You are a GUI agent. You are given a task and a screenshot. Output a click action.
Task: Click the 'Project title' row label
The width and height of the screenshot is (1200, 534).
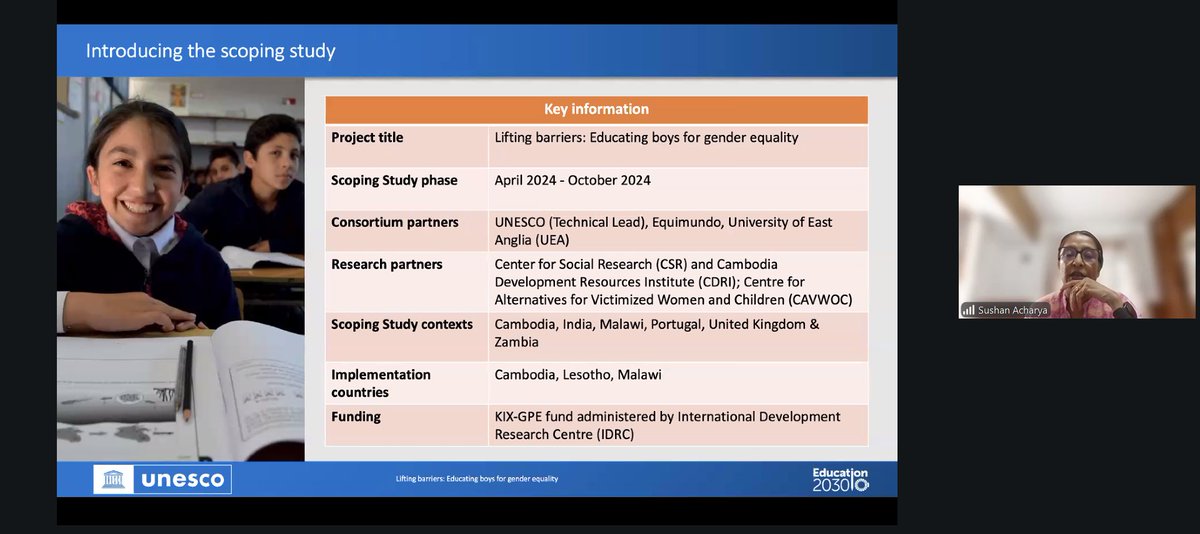point(367,137)
